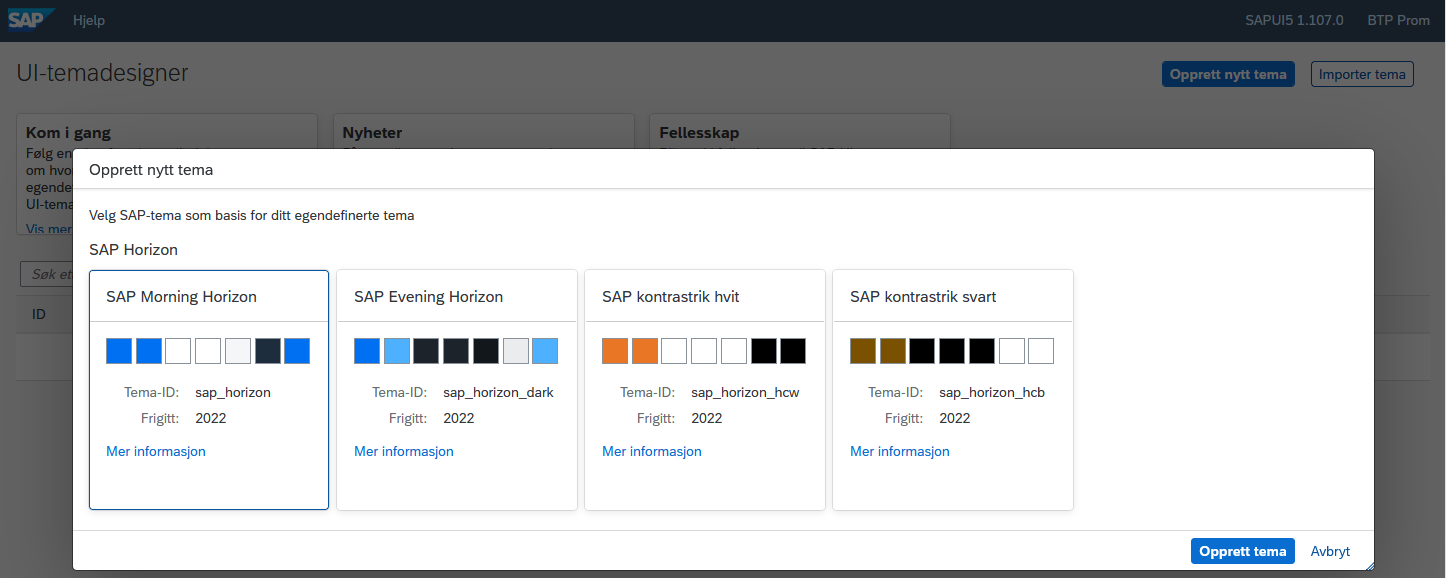This screenshot has height=578, width=1446.
Task: Click the orange swatch of kontrastrik hvit
Action: click(x=613, y=350)
